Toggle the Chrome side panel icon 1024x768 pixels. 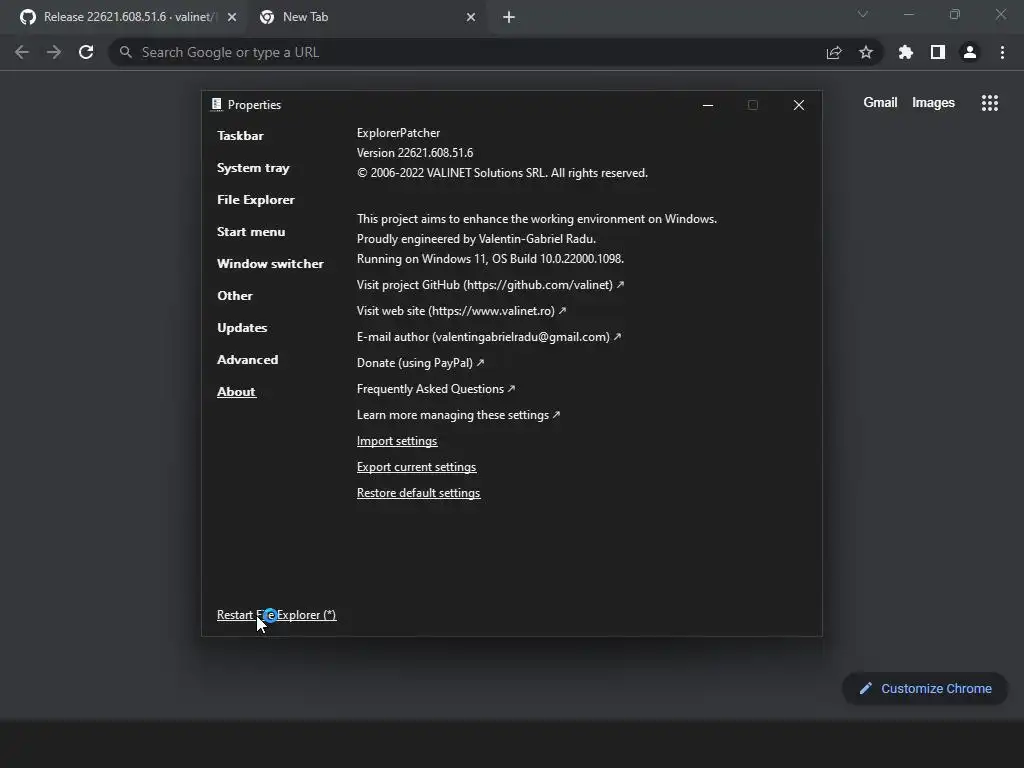938,52
